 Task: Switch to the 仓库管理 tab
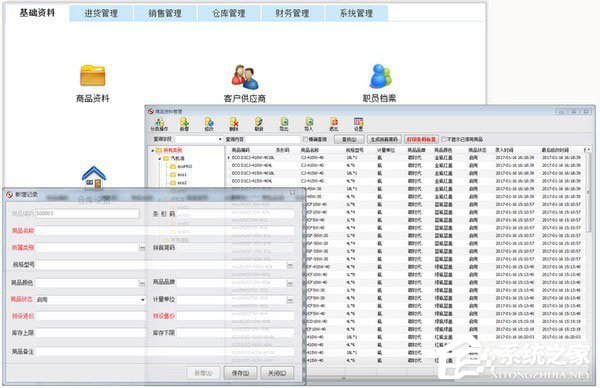(x=229, y=13)
